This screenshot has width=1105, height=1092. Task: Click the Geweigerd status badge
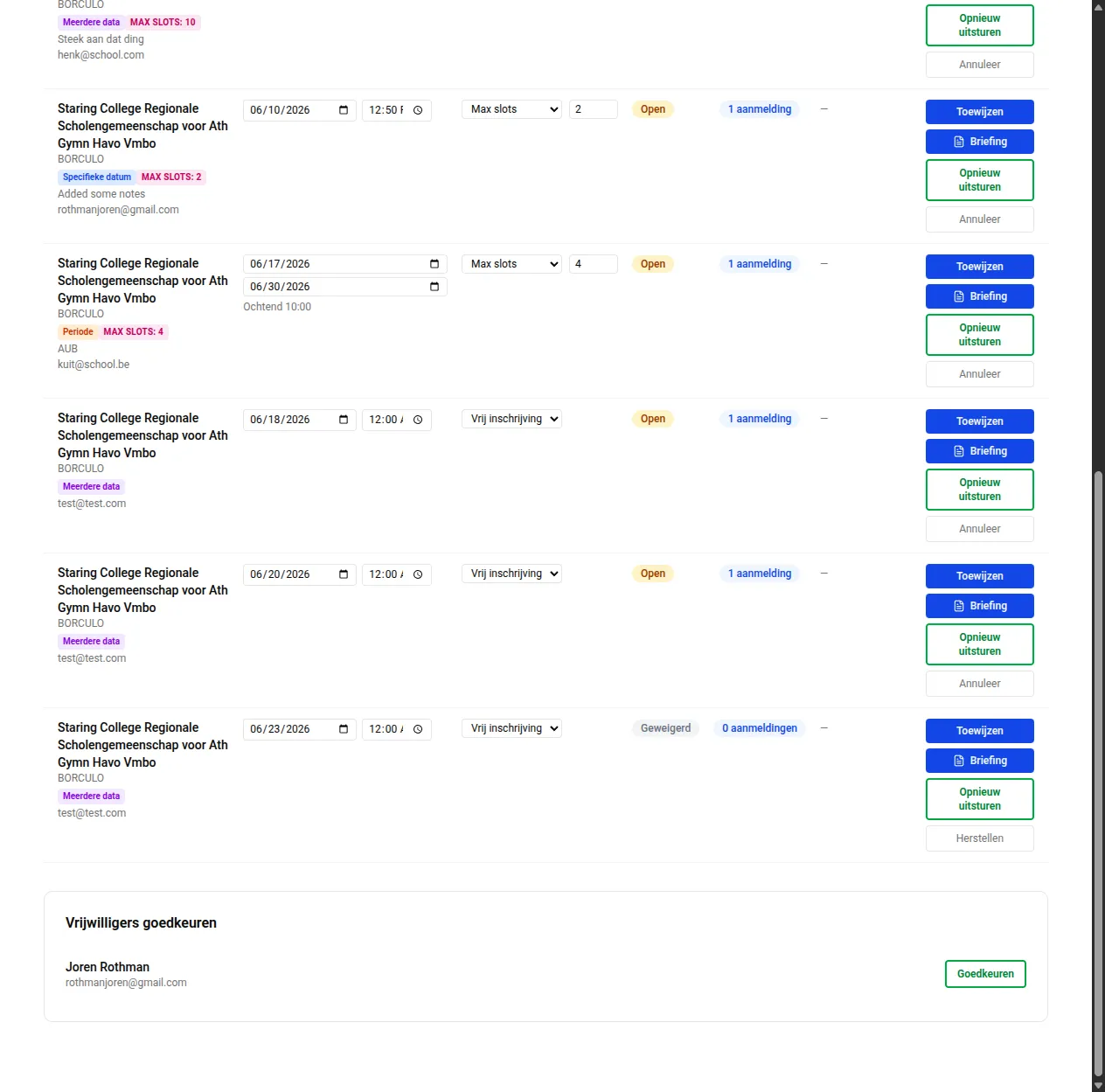pyautogui.click(x=665, y=728)
